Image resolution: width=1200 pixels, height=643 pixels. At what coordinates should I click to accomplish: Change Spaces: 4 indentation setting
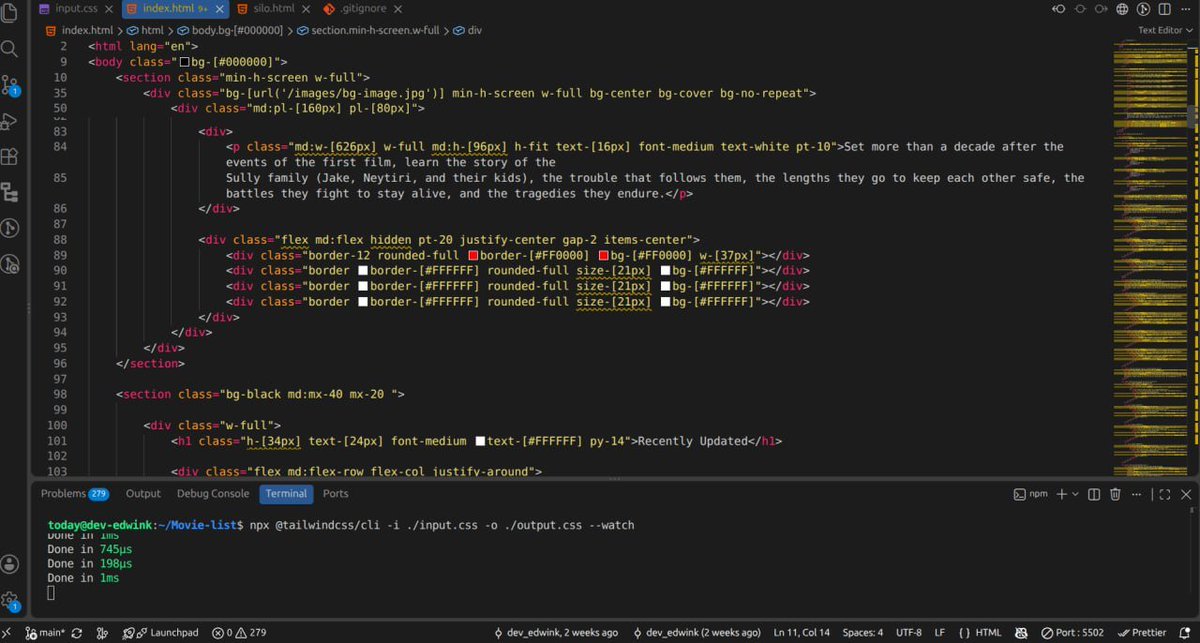(x=862, y=633)
